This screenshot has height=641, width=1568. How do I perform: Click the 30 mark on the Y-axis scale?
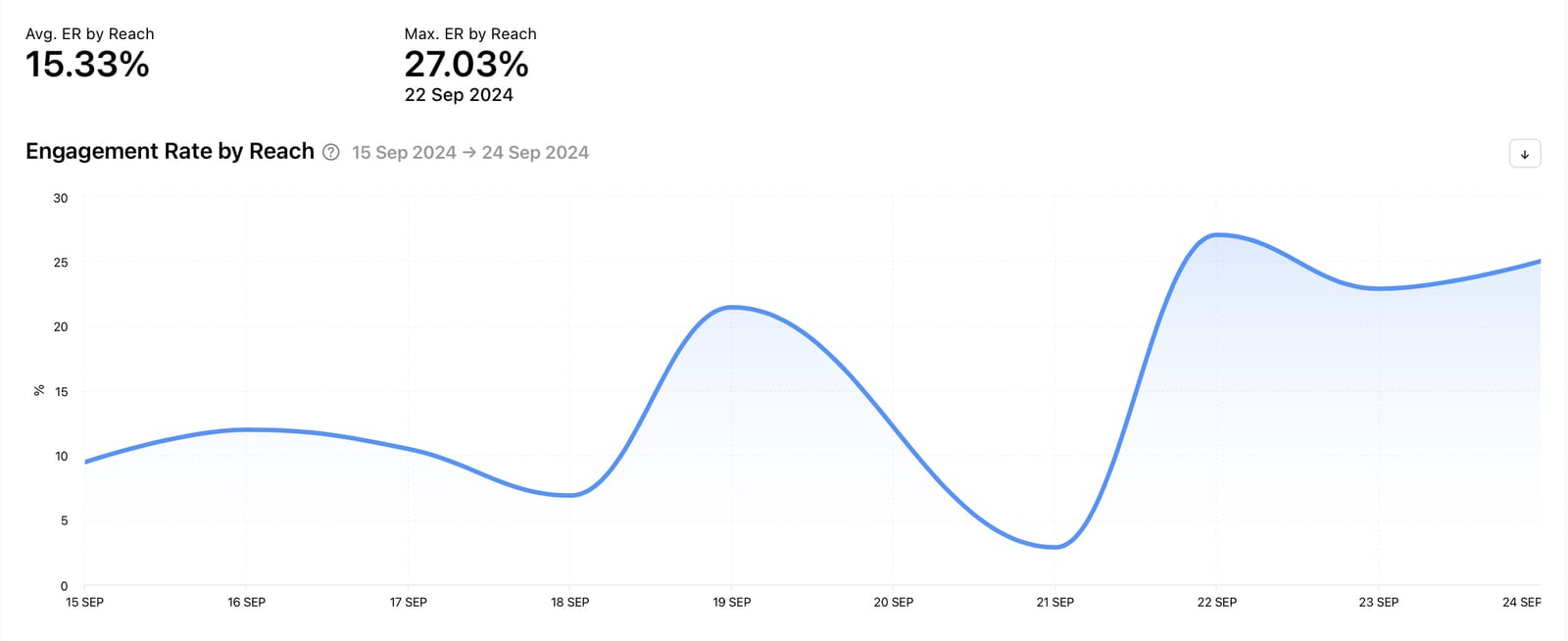click(61, 197)
